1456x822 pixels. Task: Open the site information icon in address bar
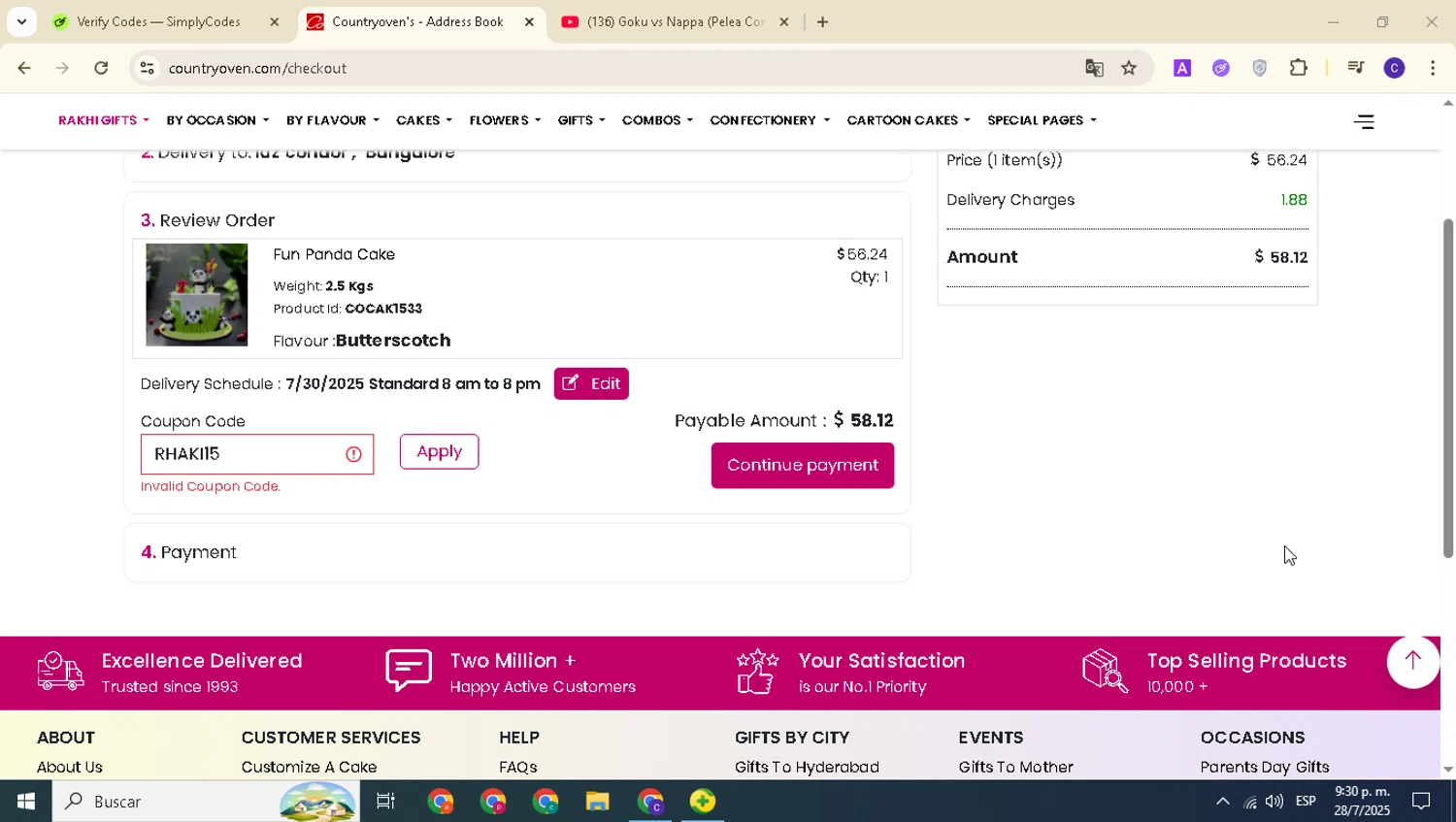point(147,68)
